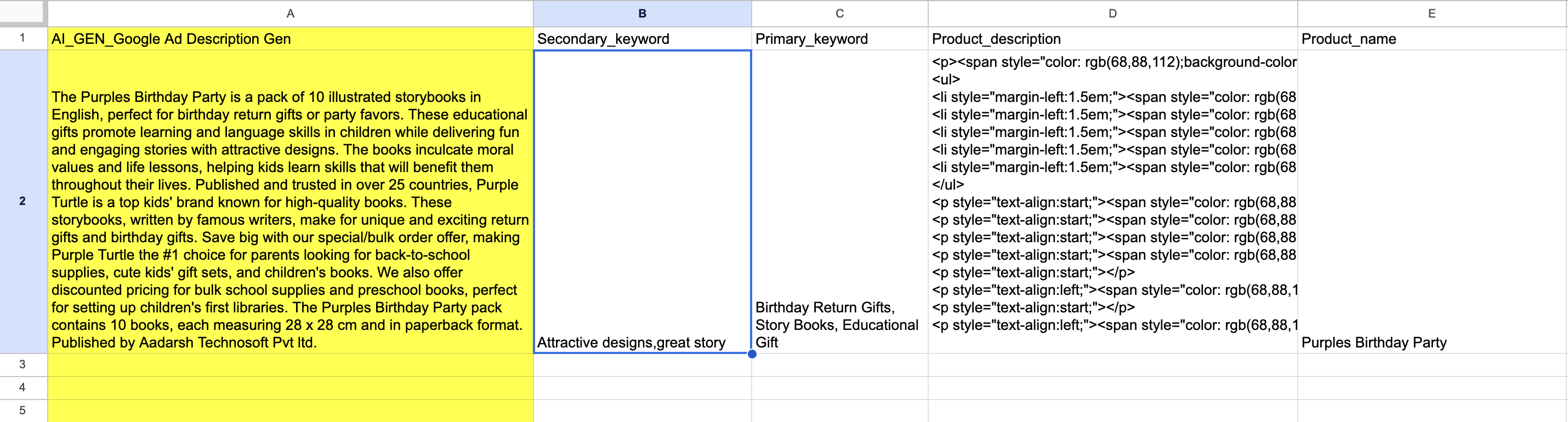Select column E header
The width and height of the screenshot is (1568, 422).
[x=1431, y=13]
